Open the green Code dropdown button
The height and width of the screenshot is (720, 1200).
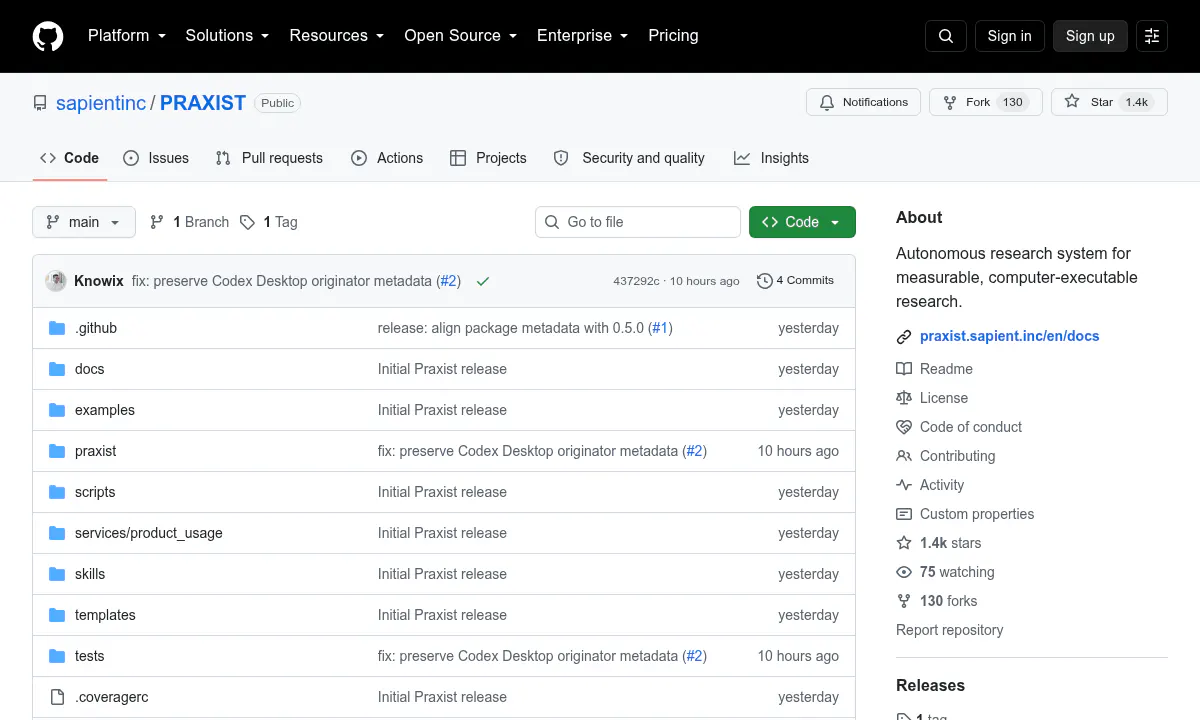pos(802,222)
